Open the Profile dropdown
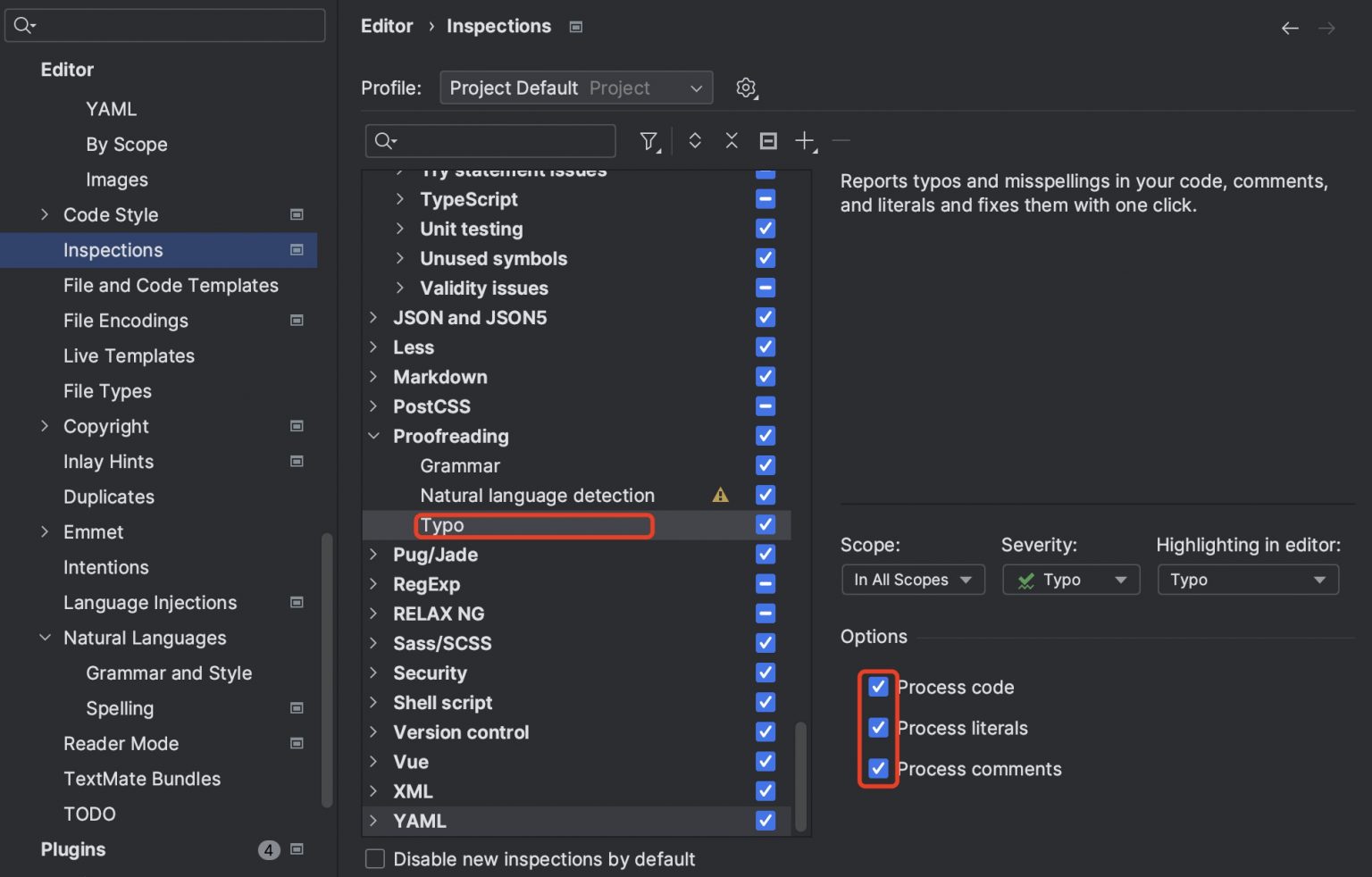This screenshot has height=877, width=1372. coord(576,88)
